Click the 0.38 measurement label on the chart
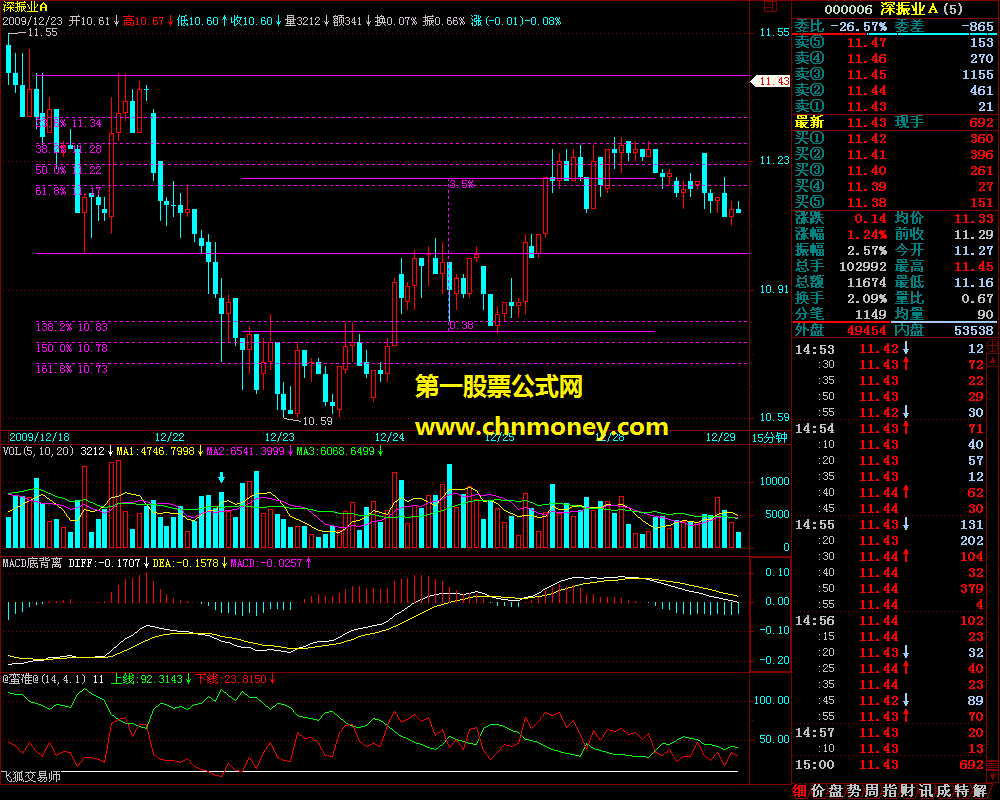The image size is (1000, 800). 461,325
